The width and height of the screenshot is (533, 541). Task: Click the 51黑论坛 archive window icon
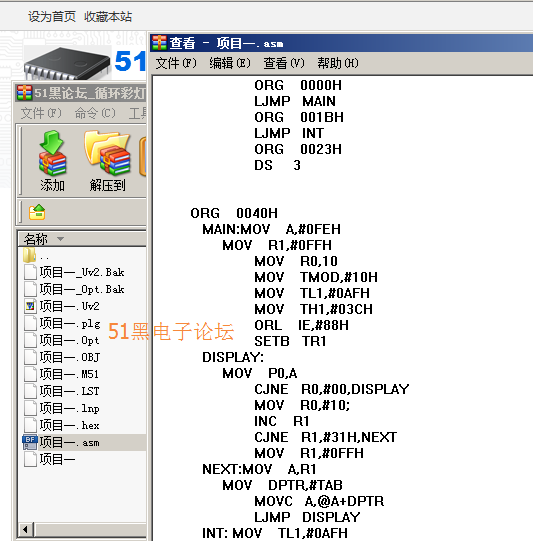click(24, 93)
